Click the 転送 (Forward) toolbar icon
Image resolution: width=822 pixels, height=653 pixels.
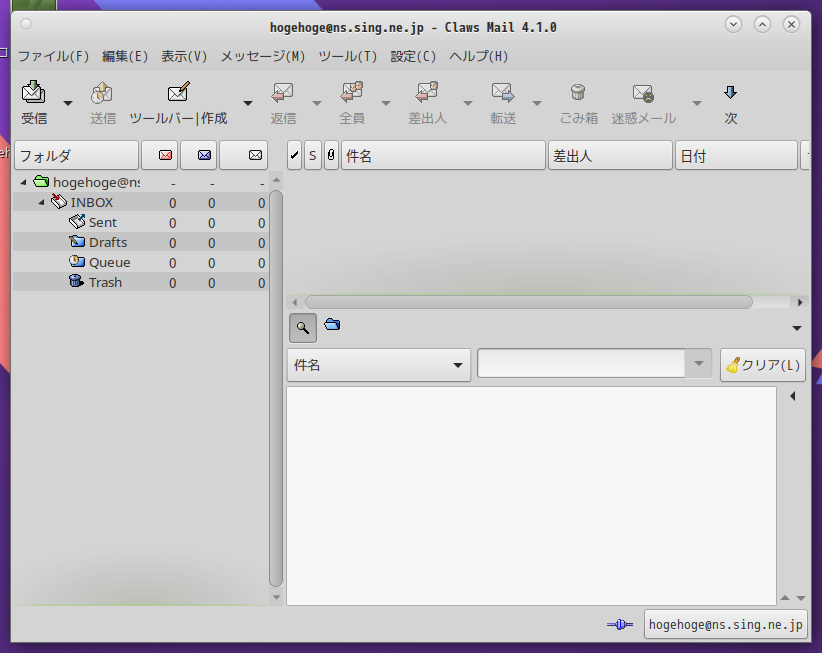(503, 92)
